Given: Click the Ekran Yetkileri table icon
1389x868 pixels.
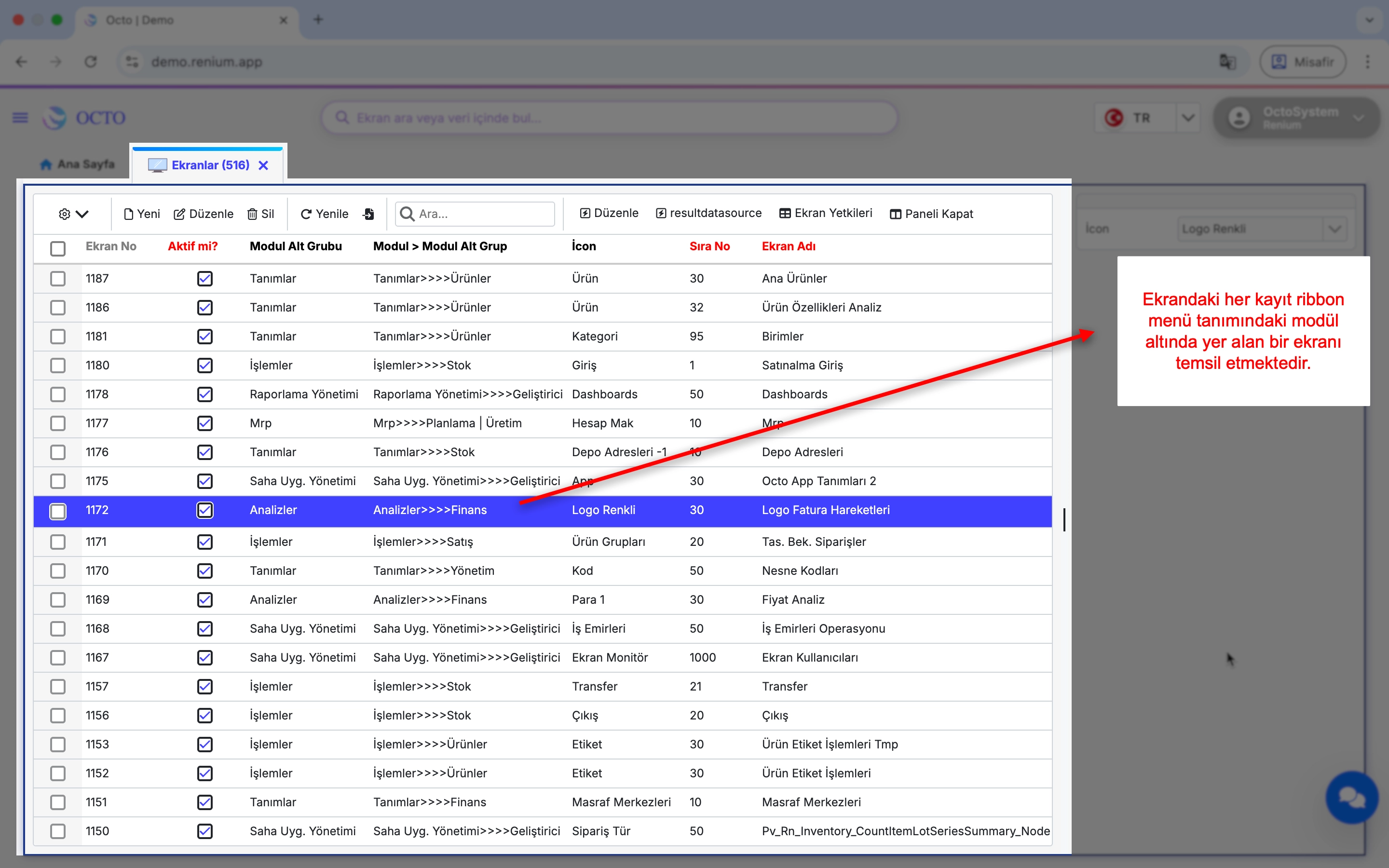Looking at the screenshot, I should (785, 214).
